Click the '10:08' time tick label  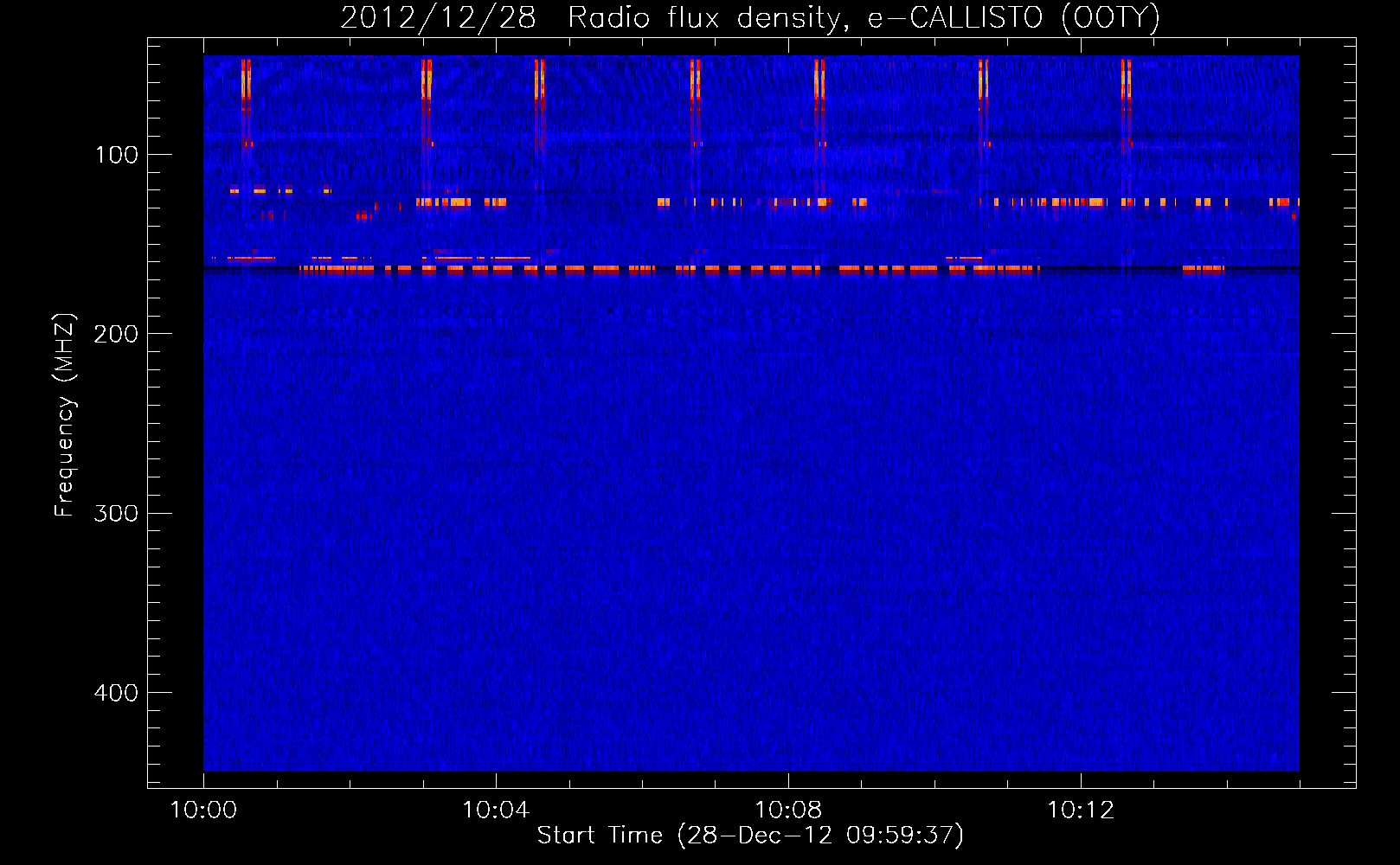point(788,811)
